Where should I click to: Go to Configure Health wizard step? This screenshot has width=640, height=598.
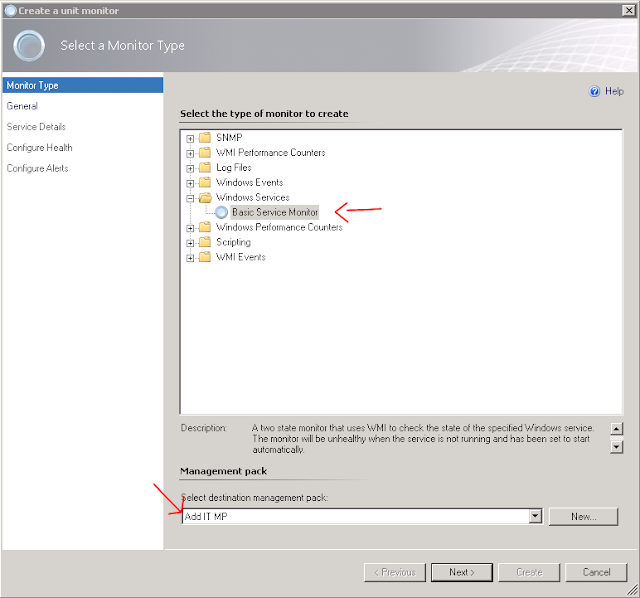click(x=40, y=148)
